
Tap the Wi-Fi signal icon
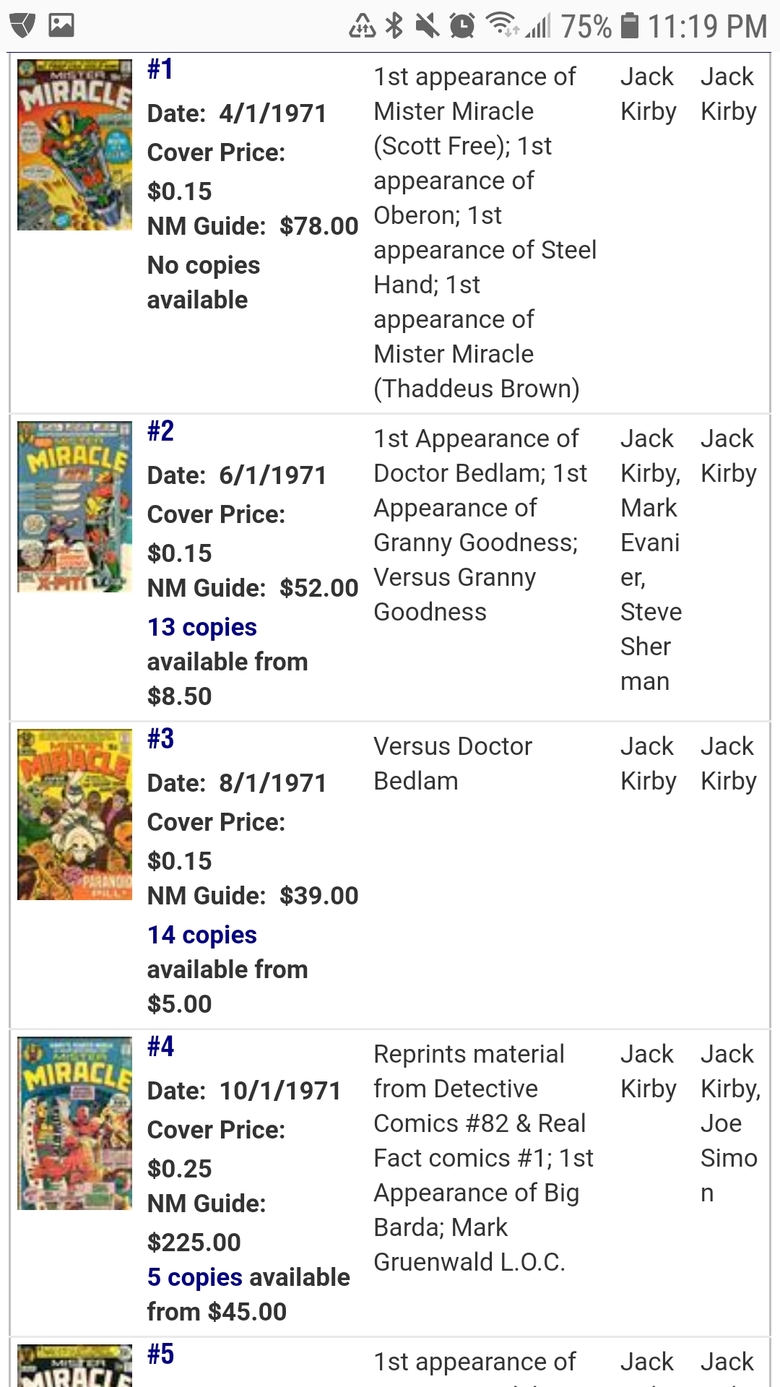(x=500, y=26)
